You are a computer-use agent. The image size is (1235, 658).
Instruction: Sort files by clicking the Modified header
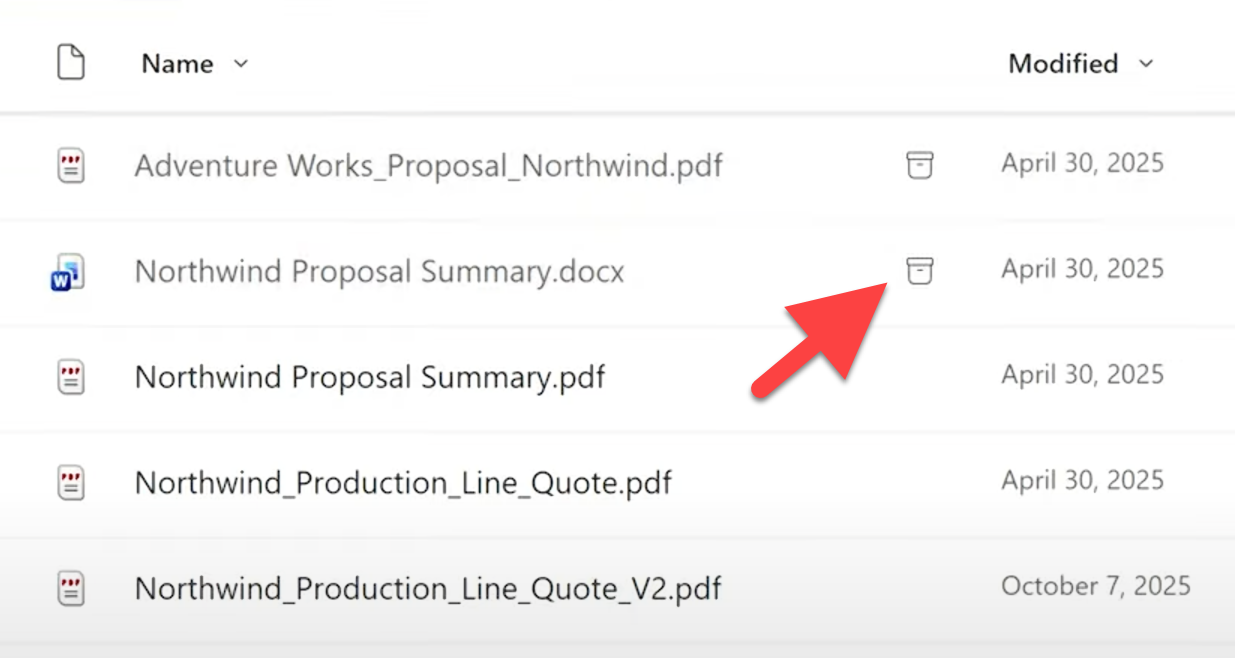1063,63
